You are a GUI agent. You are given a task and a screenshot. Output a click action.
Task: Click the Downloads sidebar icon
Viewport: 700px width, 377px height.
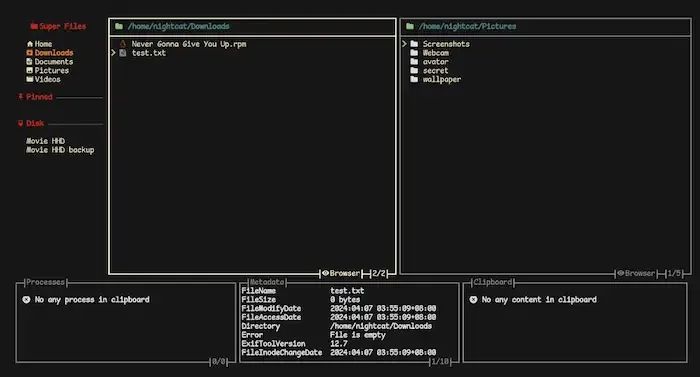tap(29, 53)
